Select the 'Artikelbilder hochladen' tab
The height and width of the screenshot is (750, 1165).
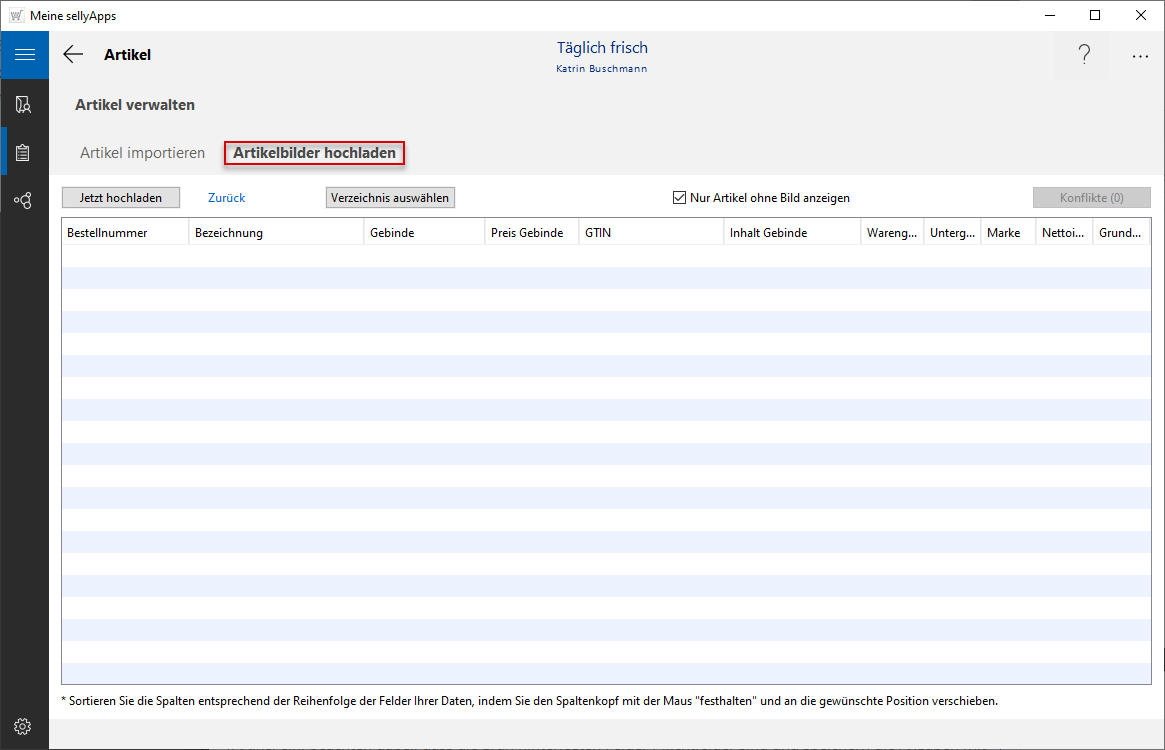[314, 153]
